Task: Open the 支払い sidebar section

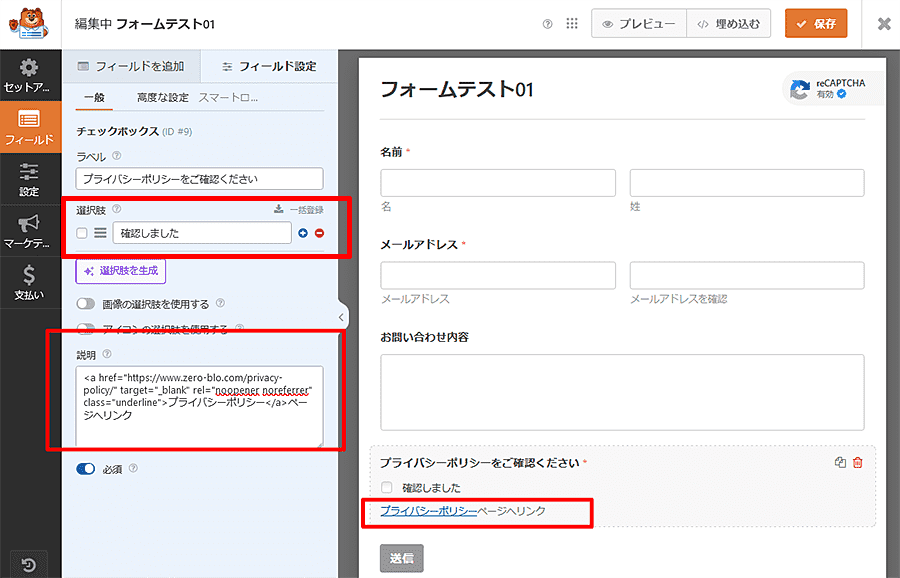Action: point(29,282)
